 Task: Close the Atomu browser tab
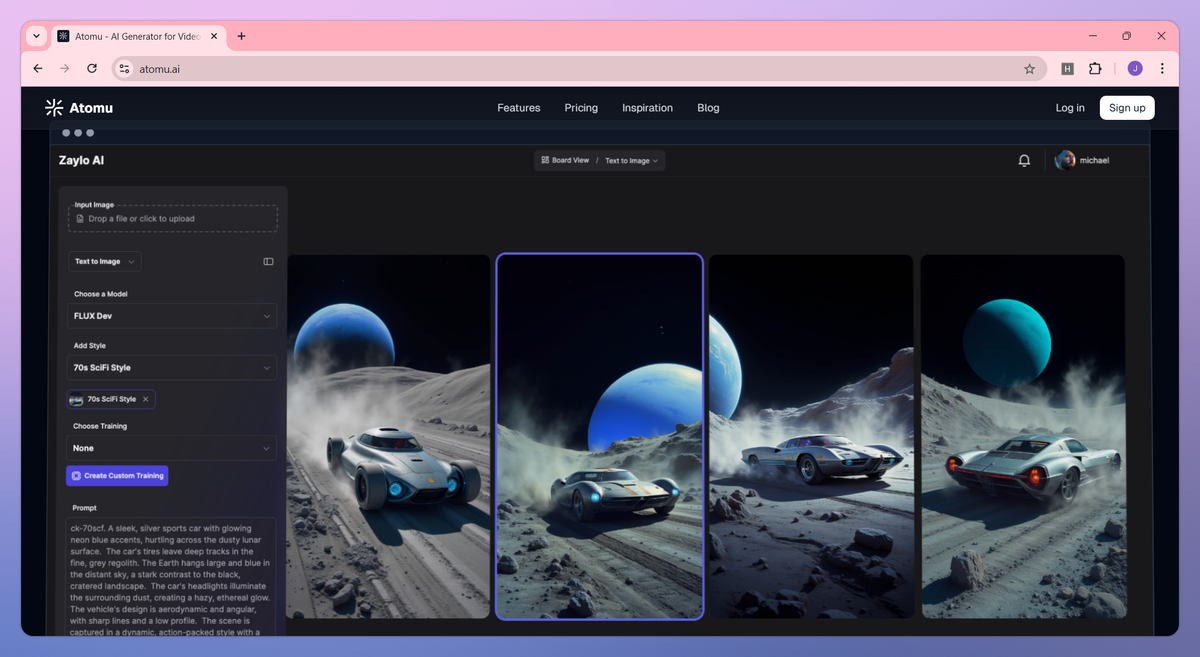215,36
